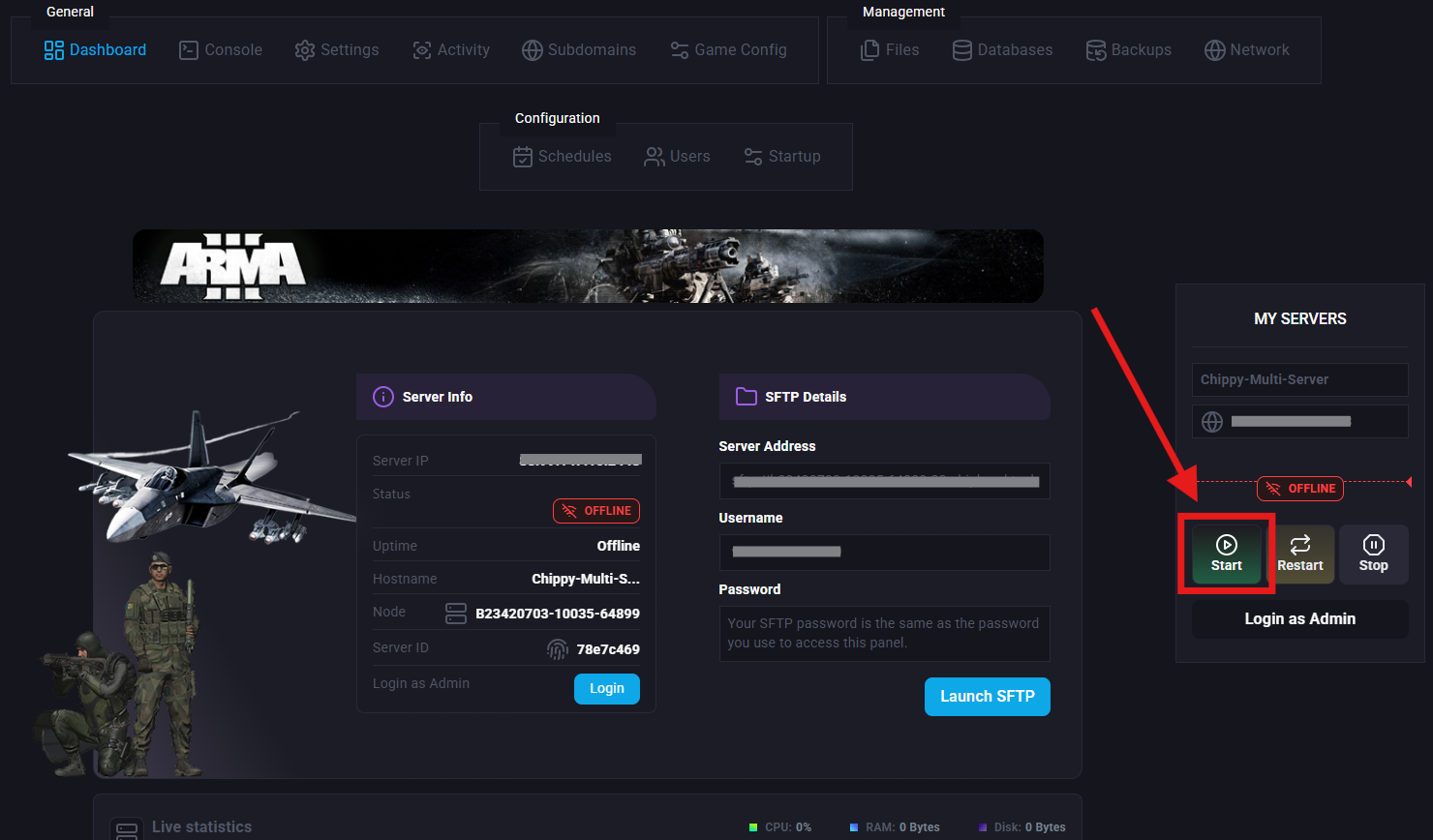Click the Uptime value Offline

tap(619, 546)
